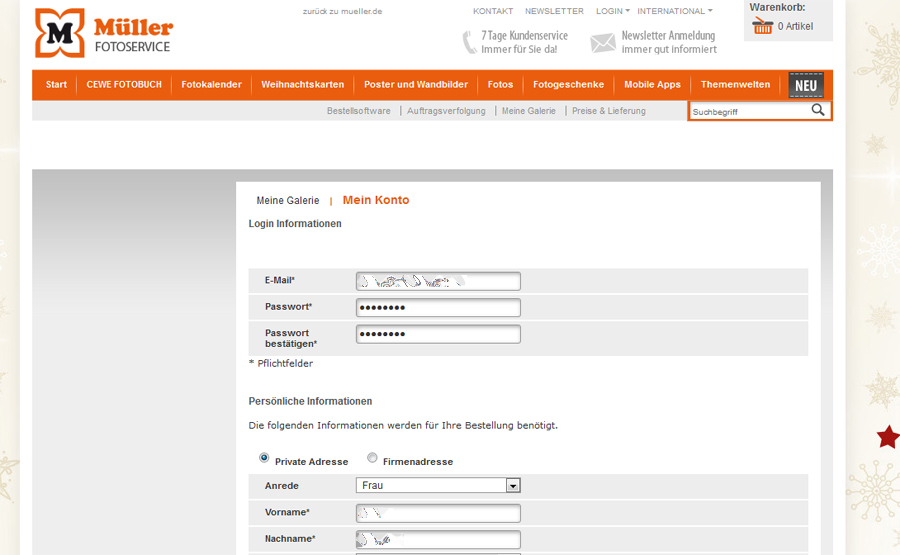Click the Müller Fotoservice logo

pyautogui.click(x=104, y=33)
